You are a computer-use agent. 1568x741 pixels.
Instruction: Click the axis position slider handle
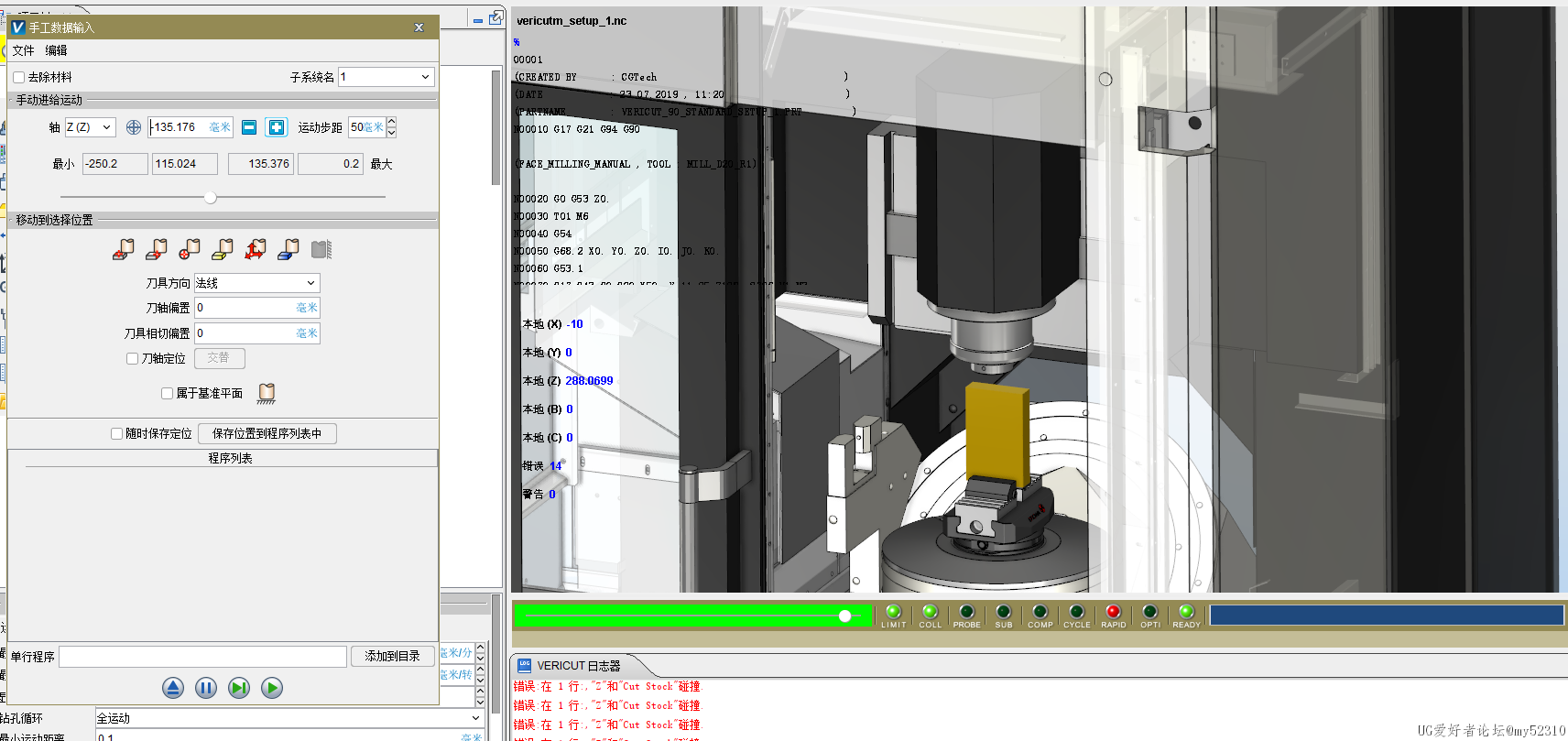click(211, 197)
